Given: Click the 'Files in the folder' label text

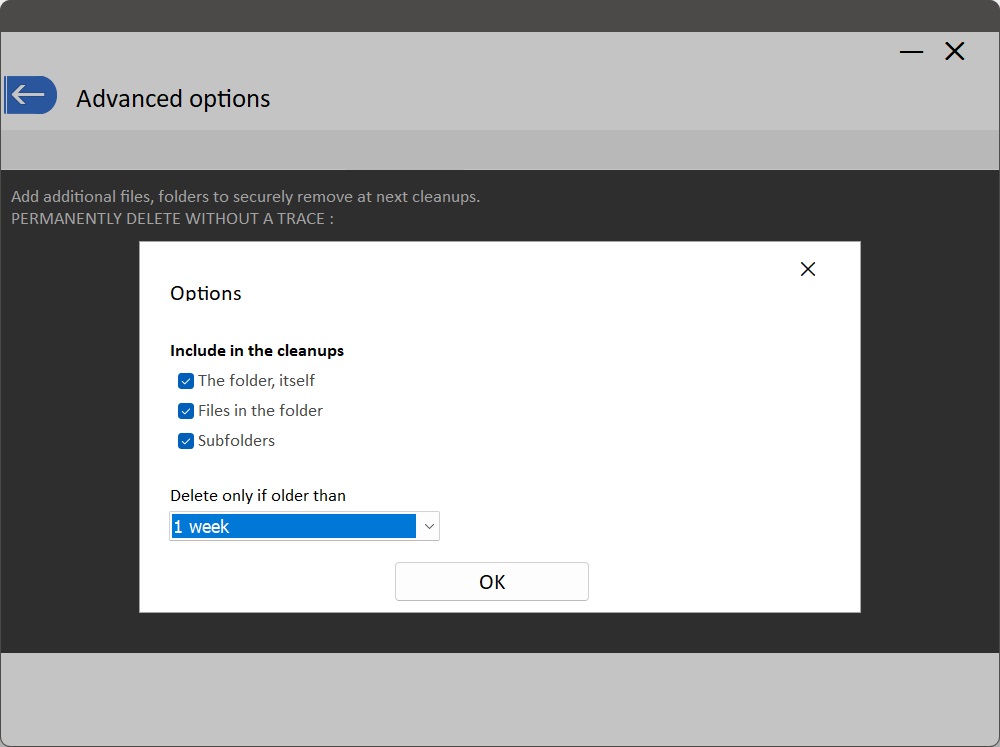Looking at the screenshot, I should (x=260, y=411).
